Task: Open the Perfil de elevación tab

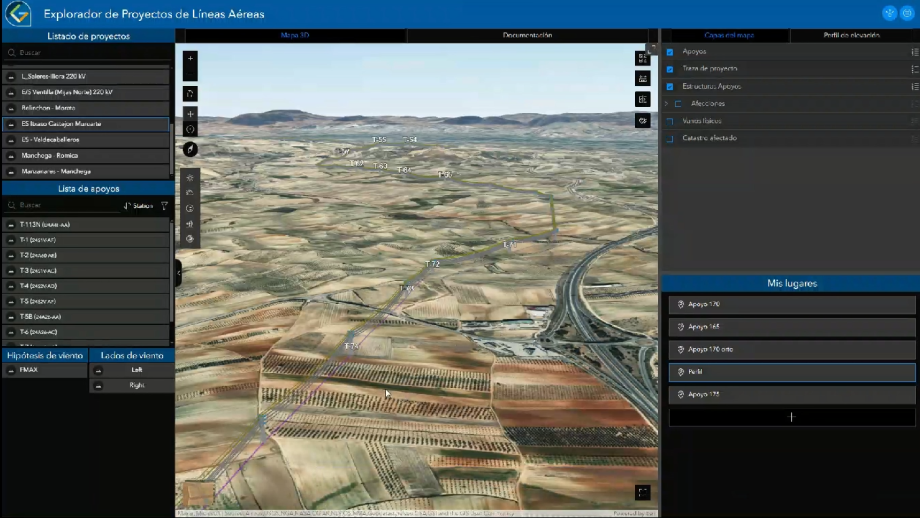Action: pyautogui.click(x=851, y=35)
